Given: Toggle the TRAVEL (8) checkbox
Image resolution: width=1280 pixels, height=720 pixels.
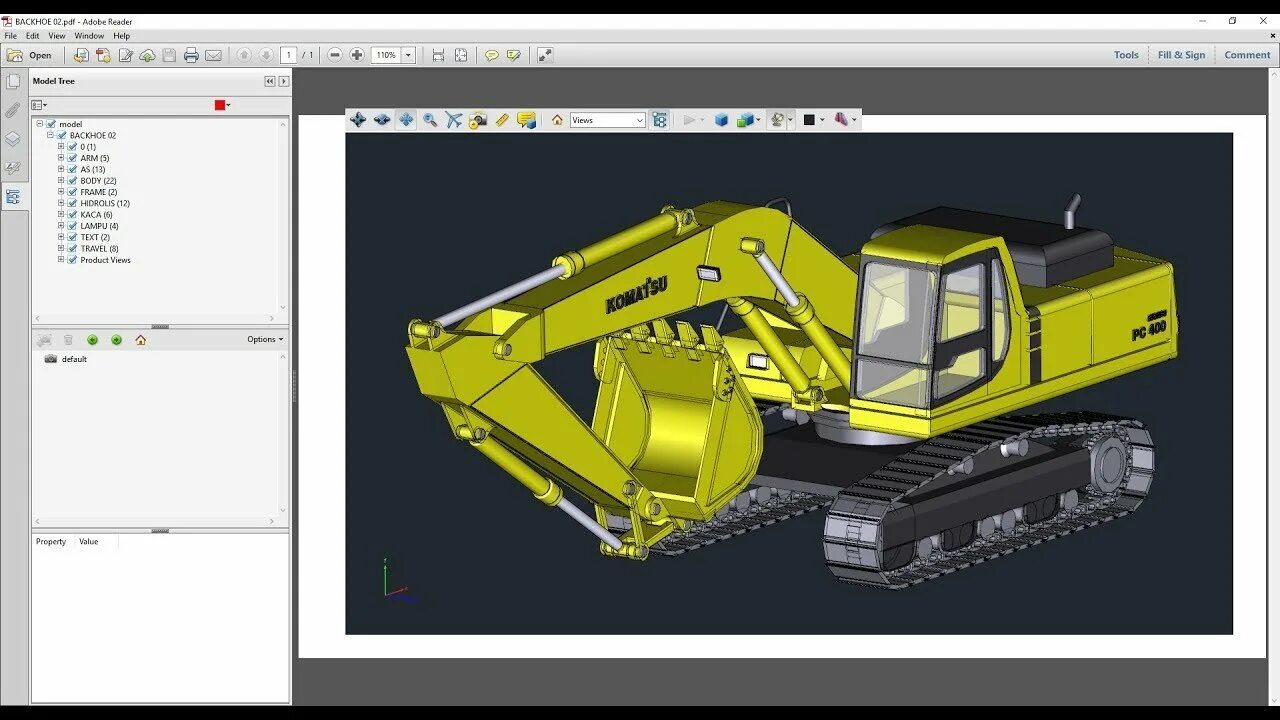Looking at the screenshot, I should [x=72, y=248].
